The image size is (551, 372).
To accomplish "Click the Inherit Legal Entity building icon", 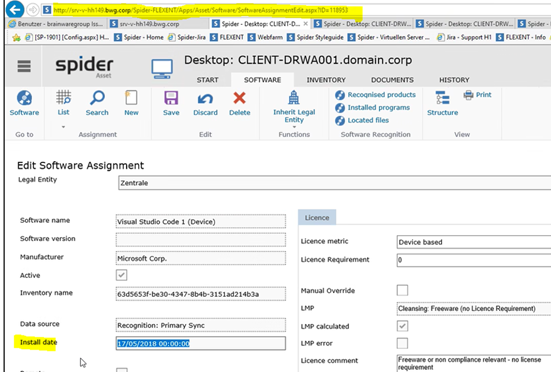I will tap(294, 97).
